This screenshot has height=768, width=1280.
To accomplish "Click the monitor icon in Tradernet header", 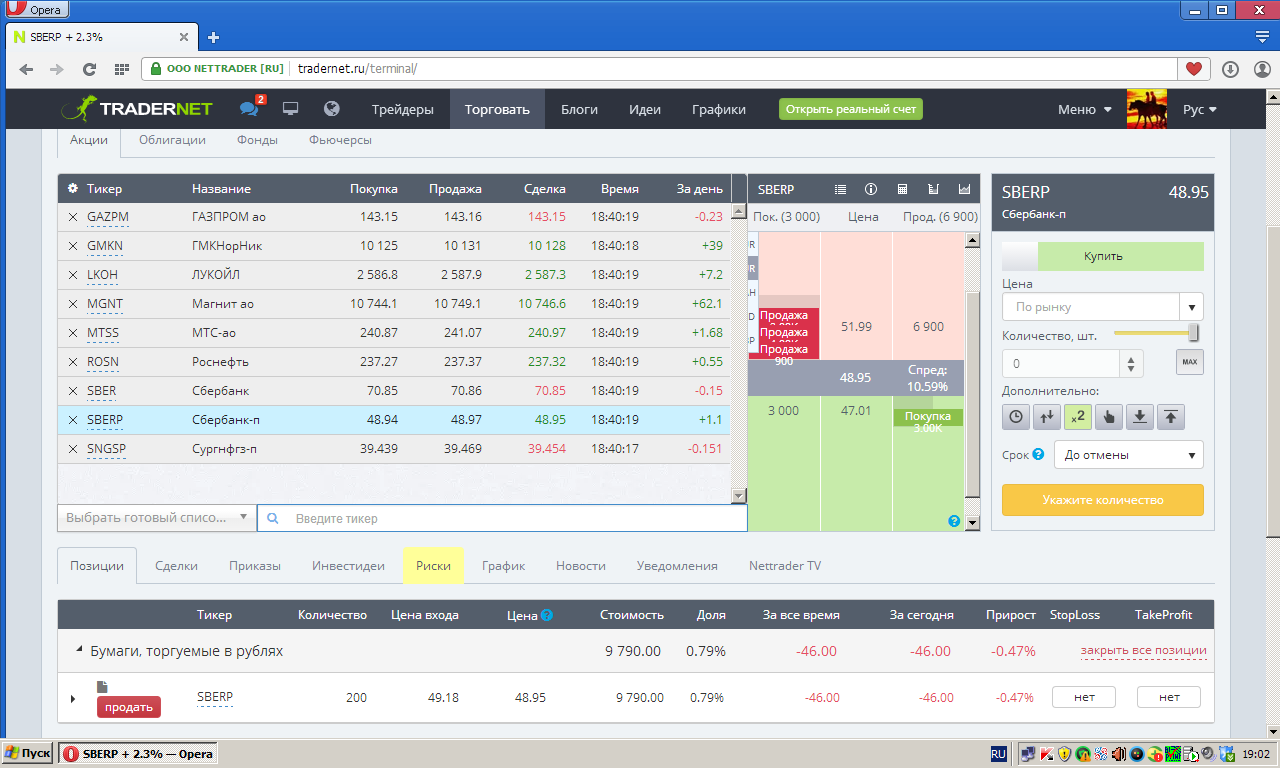I will (x=291, y=109).
